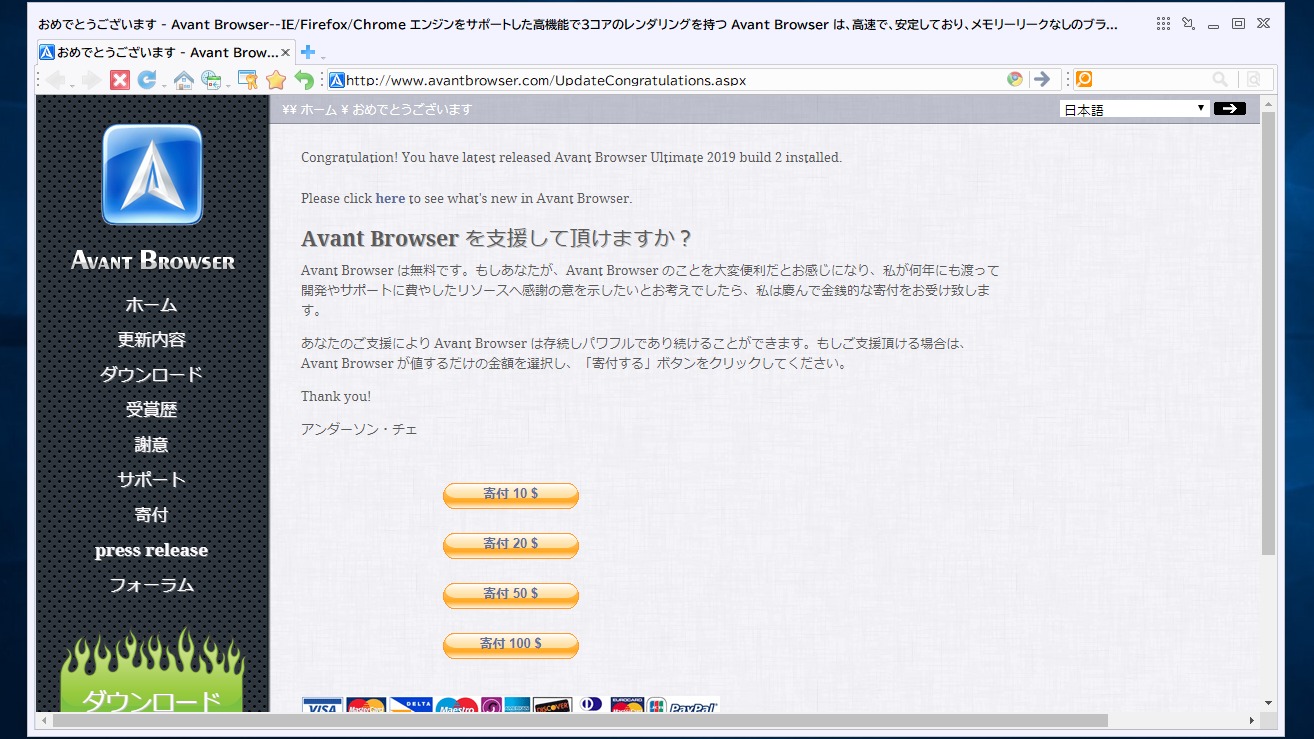Open the History button dropdown arrow

coord(228,85)
